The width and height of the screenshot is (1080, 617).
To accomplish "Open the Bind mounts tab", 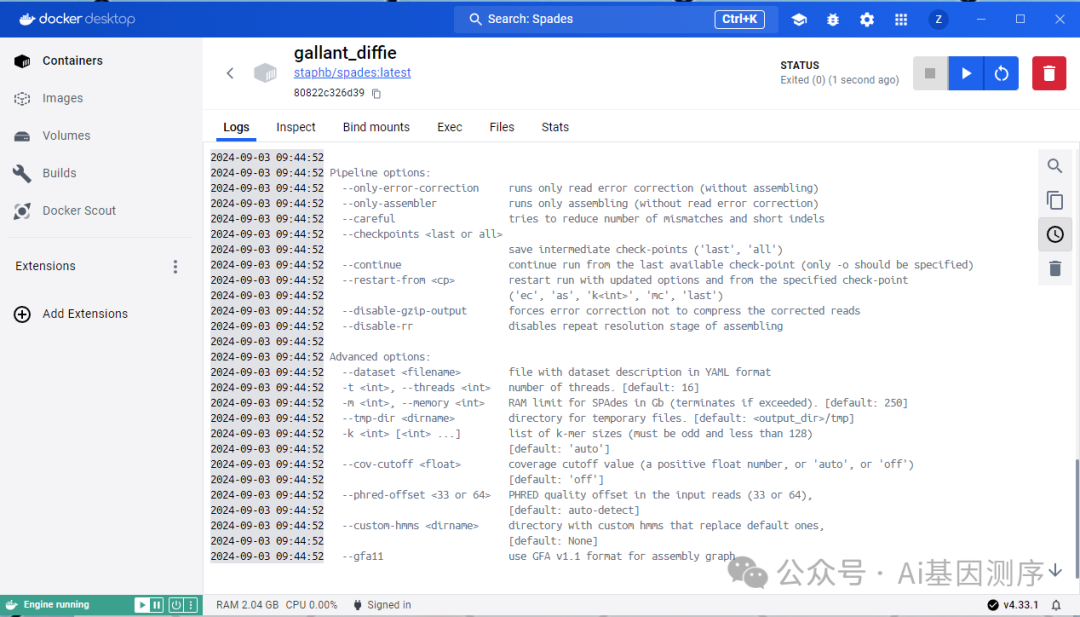I will (376, 127).
